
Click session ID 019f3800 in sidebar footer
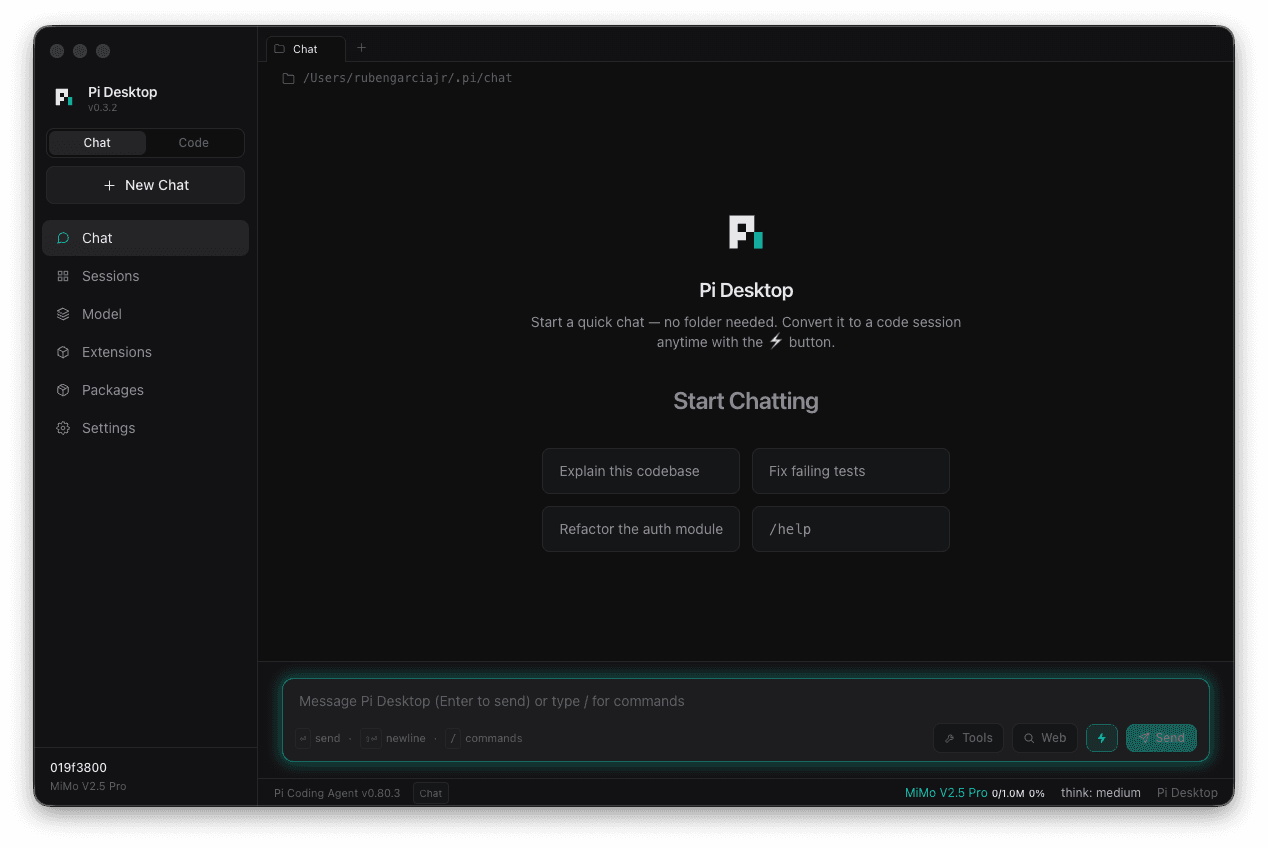pos(79,768)
